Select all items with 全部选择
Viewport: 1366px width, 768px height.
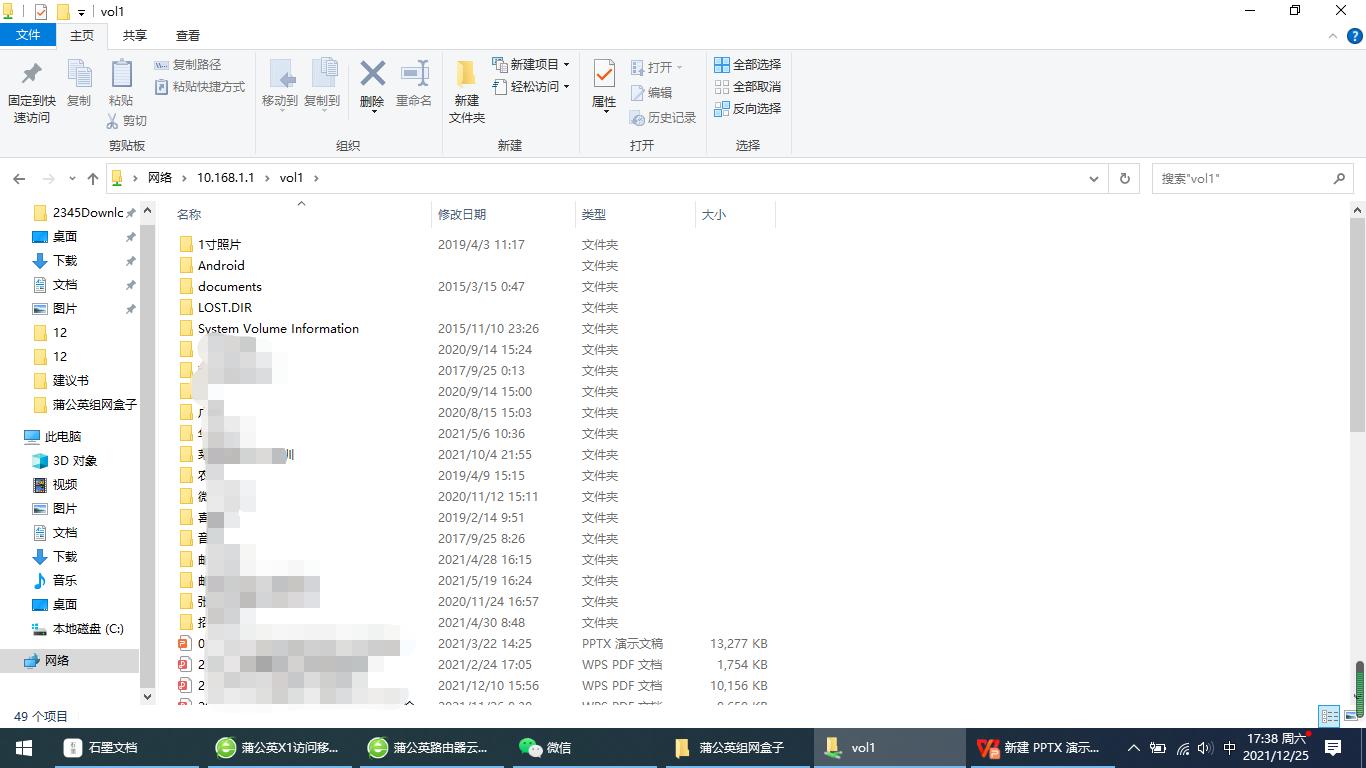tap(748, 64)
